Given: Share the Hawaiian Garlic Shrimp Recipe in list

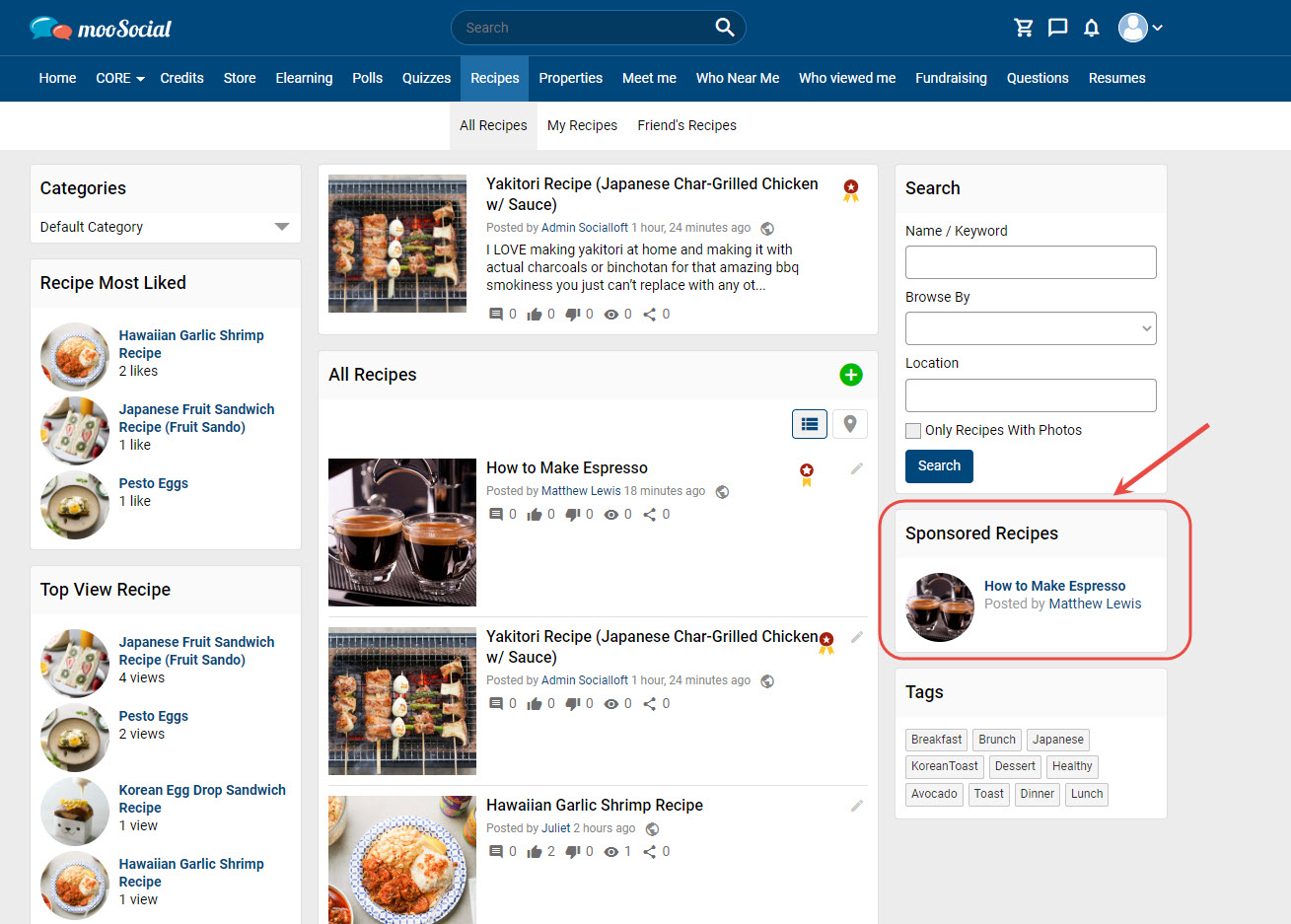Looking at the screenshot, I should (x=650, y=852).
